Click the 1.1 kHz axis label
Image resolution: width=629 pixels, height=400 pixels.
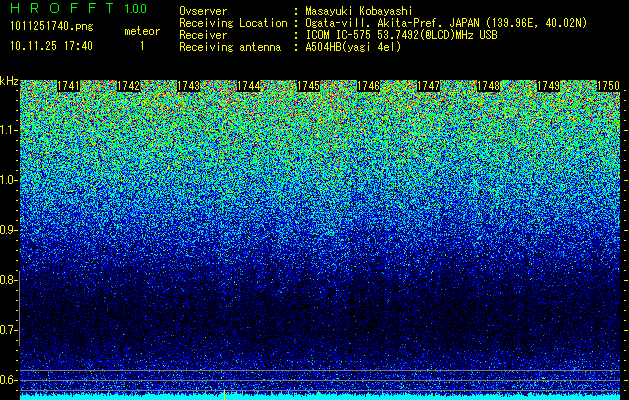click(x=8, y=130)
